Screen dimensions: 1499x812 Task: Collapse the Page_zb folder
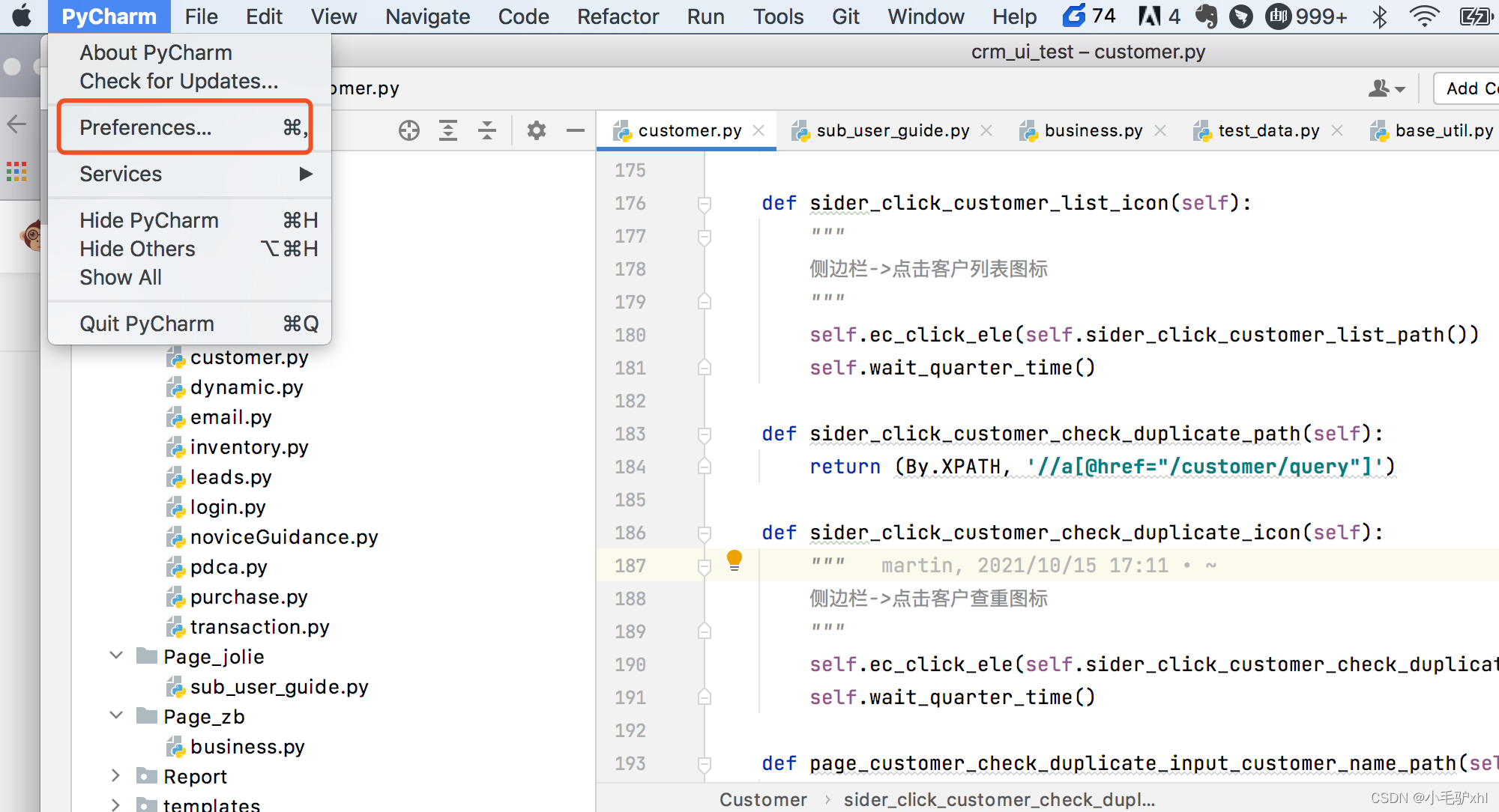(116, 716)
